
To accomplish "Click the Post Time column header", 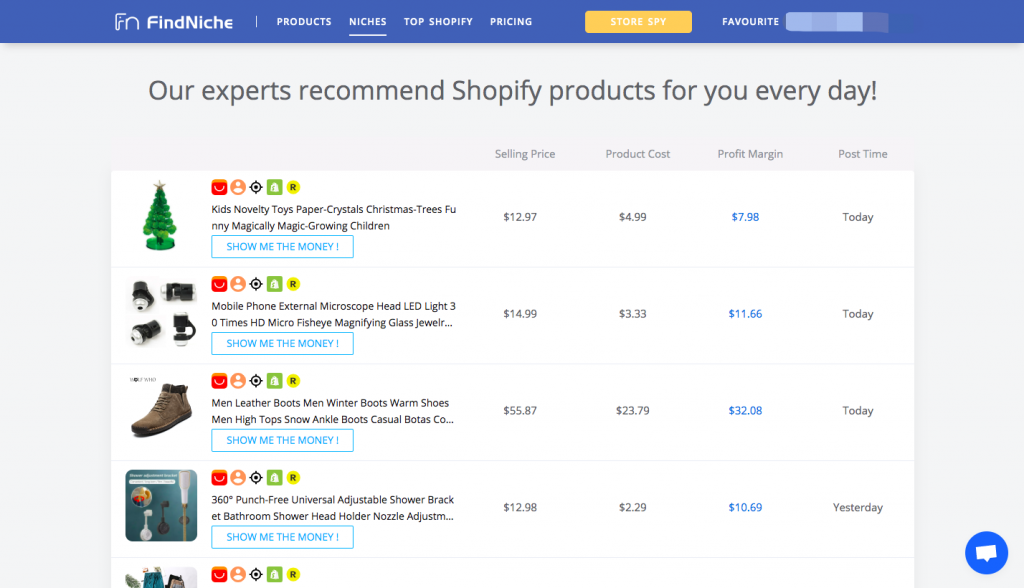I will (863, 154).
